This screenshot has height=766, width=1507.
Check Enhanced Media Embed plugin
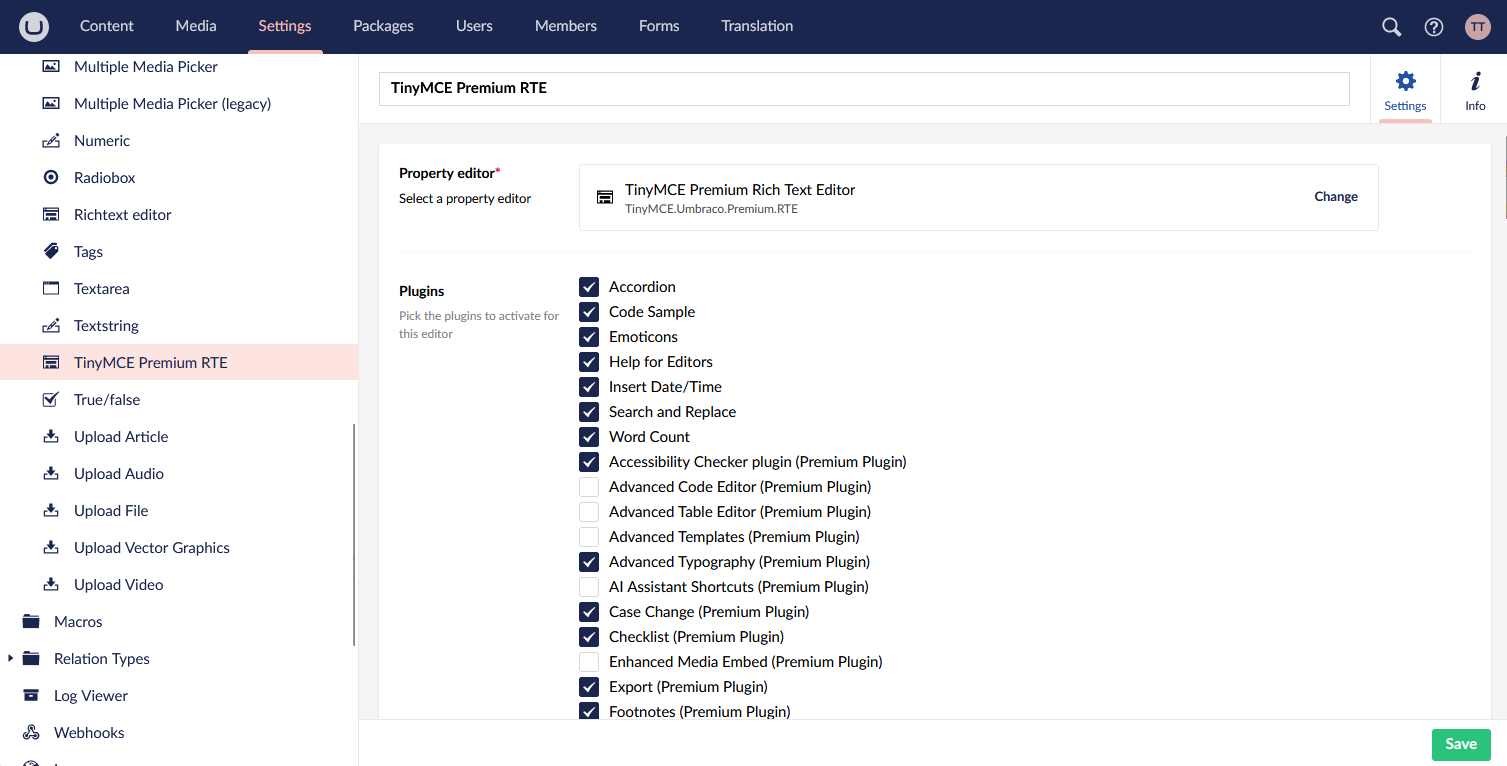pos(589,662)
